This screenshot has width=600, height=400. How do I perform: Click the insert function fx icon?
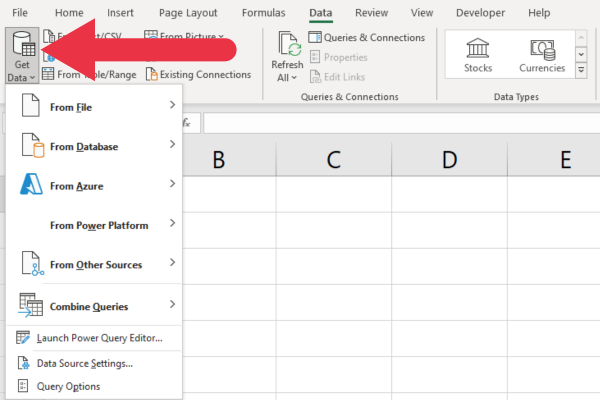coord(186,123)
